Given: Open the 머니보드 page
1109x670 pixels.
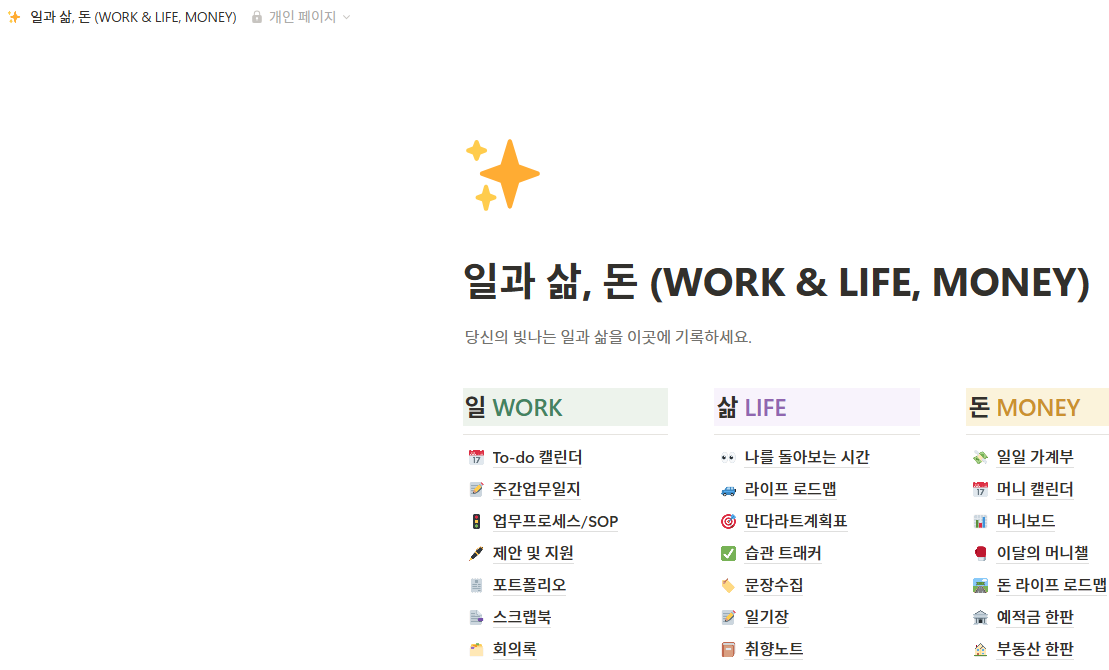Looking at the screenshot, I should (x=1026, y=521).
